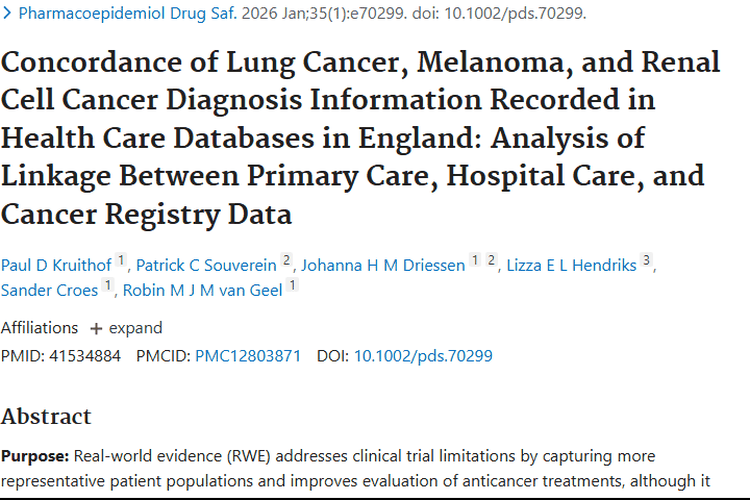Open author Patrick C Souverein

tap(207, 265)
